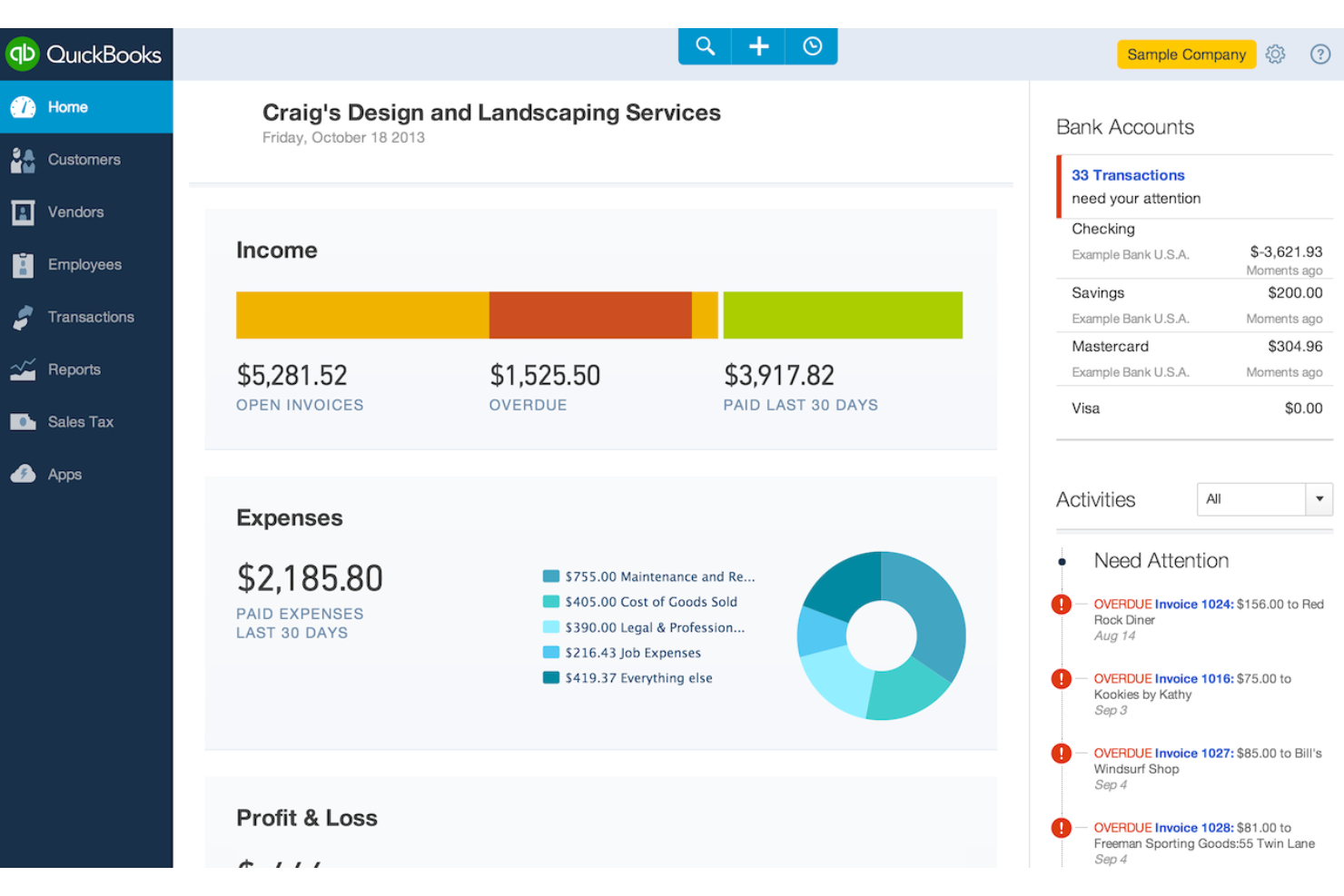
Task: Open the search magnifier tool
Action: point(705,45)
